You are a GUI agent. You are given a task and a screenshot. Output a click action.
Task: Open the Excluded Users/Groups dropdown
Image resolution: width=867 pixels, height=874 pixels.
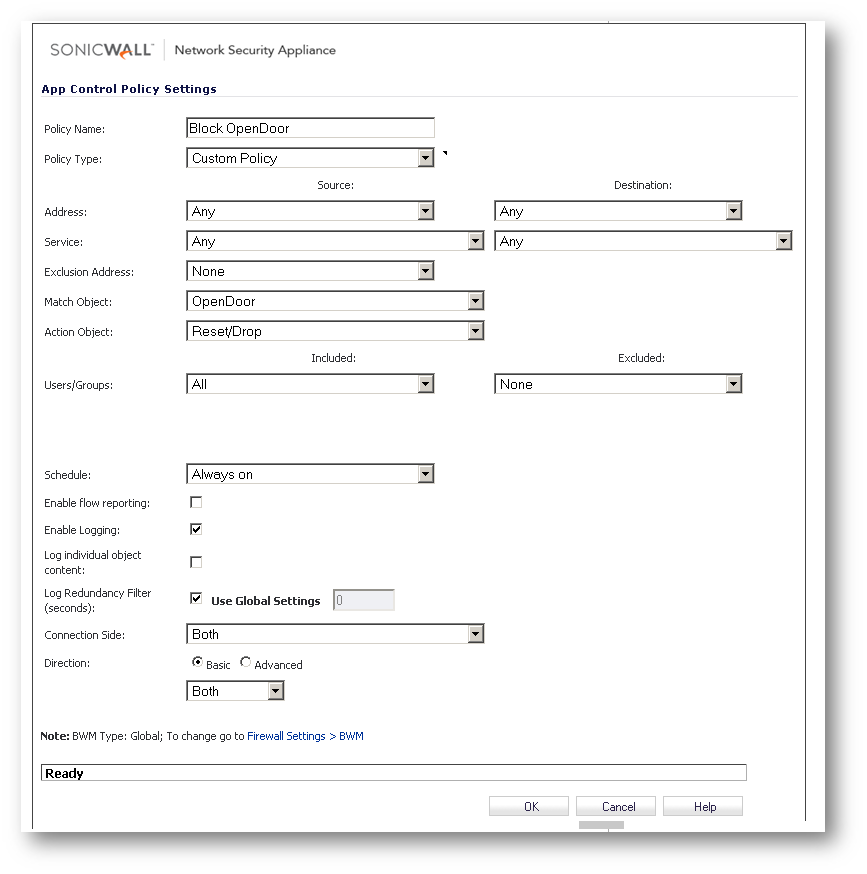pyautogui.click(x=618, y=383)
